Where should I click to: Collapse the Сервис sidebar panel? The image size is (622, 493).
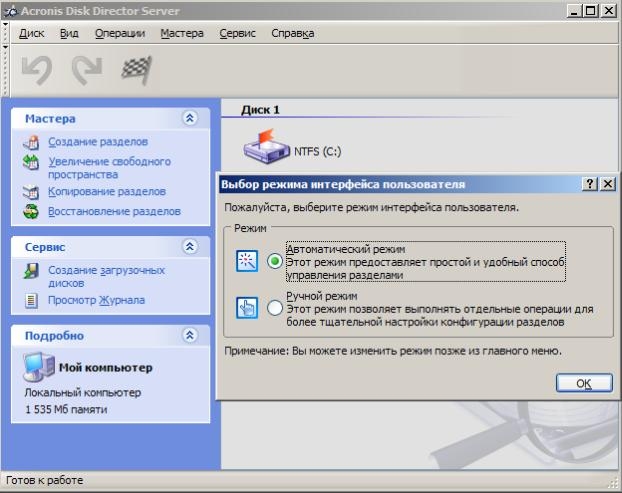[x=190, y=246]
